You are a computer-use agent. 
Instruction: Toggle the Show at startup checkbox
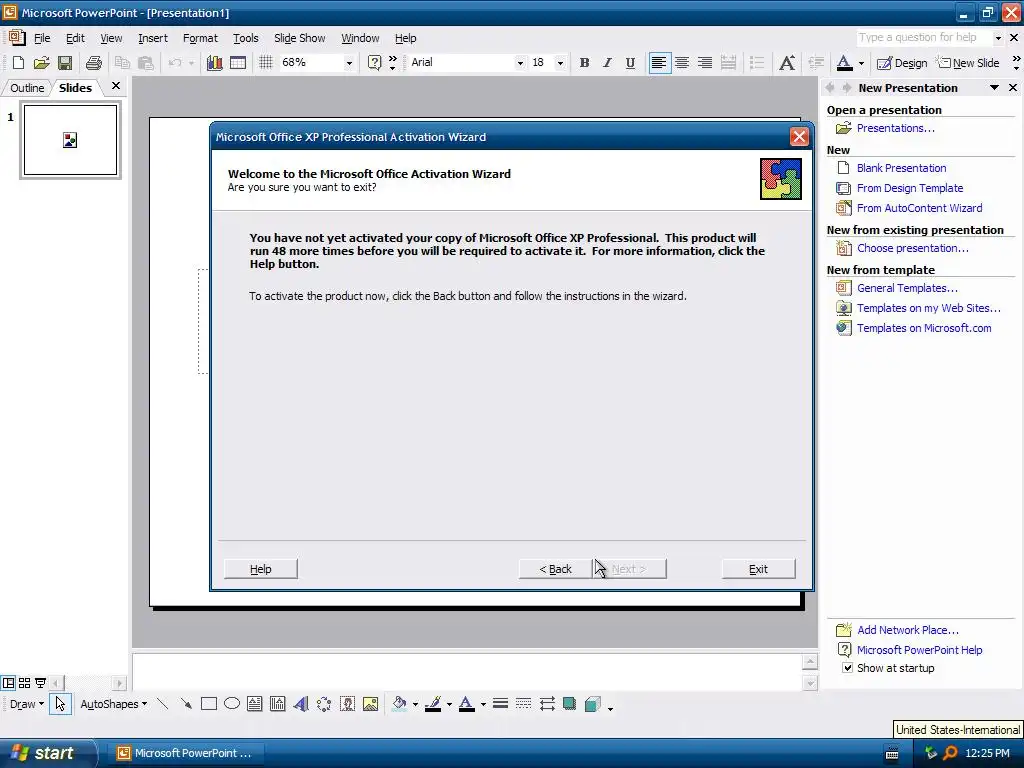click(847, 667)
